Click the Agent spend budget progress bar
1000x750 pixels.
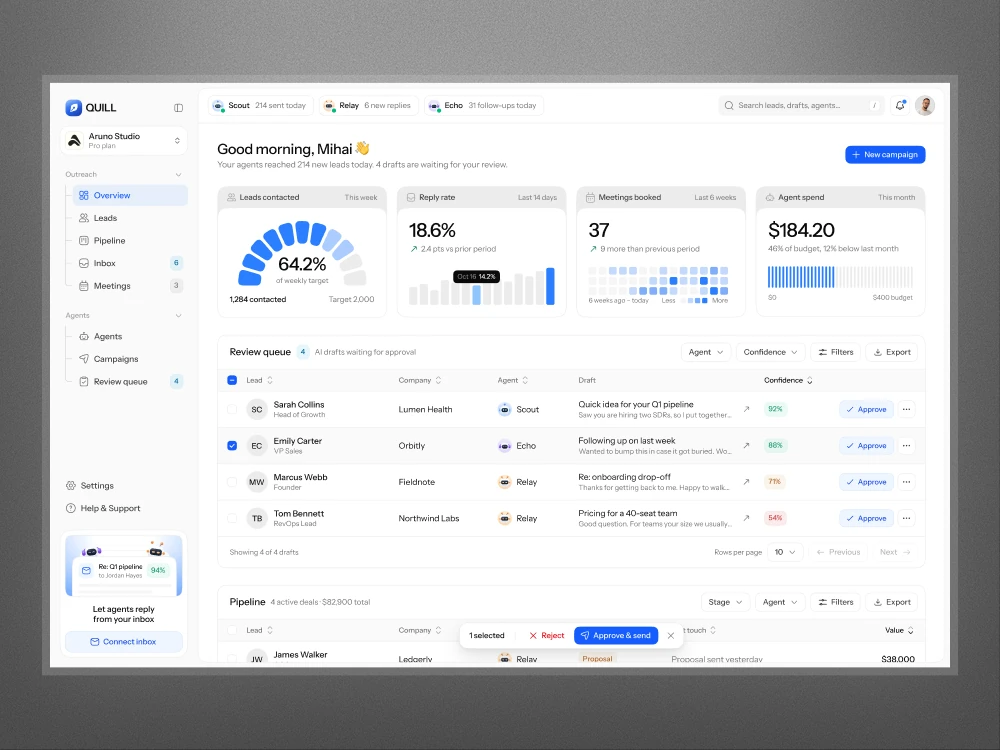click(x=840, y=277)
